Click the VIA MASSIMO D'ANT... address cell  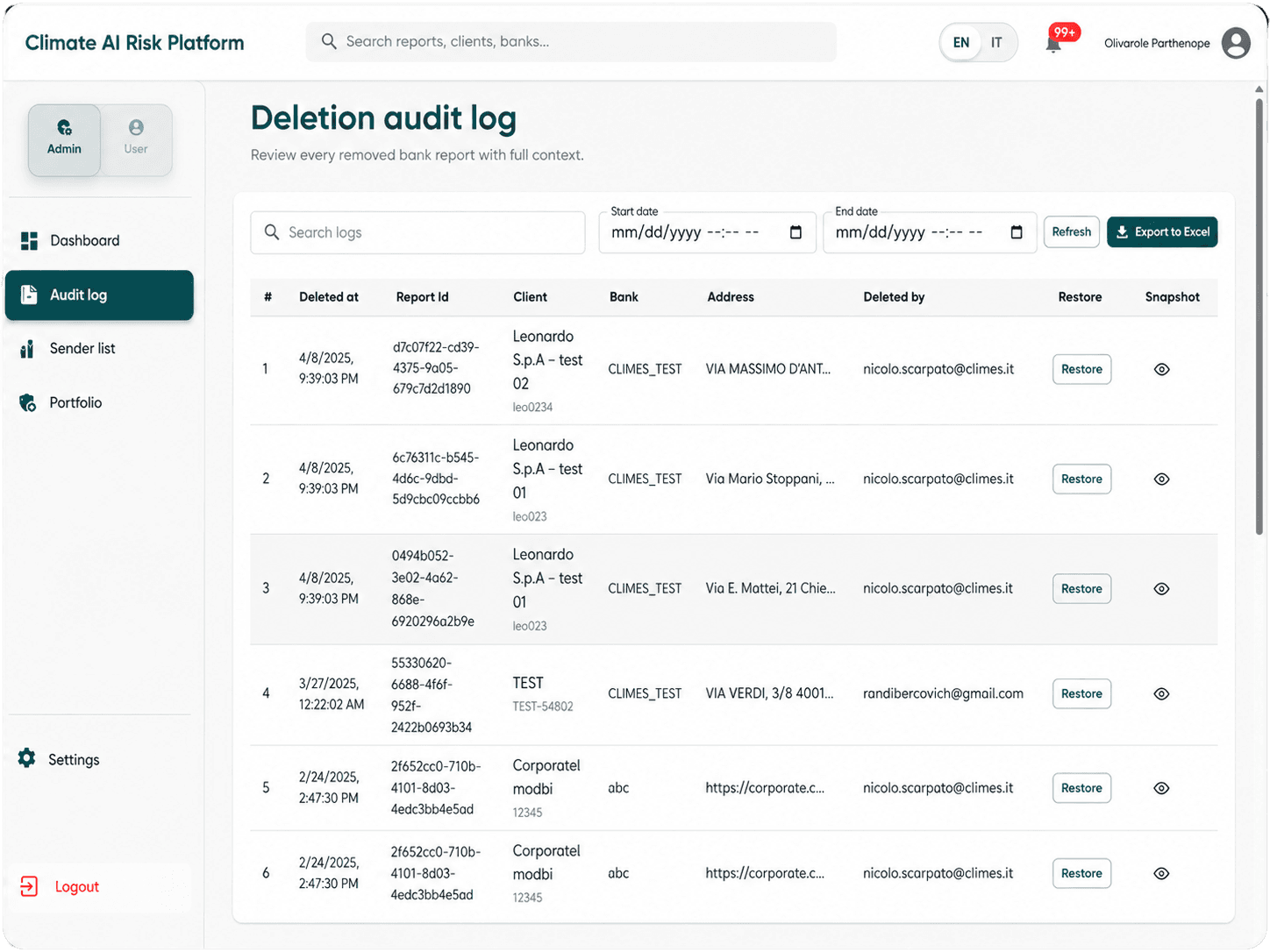767,370
